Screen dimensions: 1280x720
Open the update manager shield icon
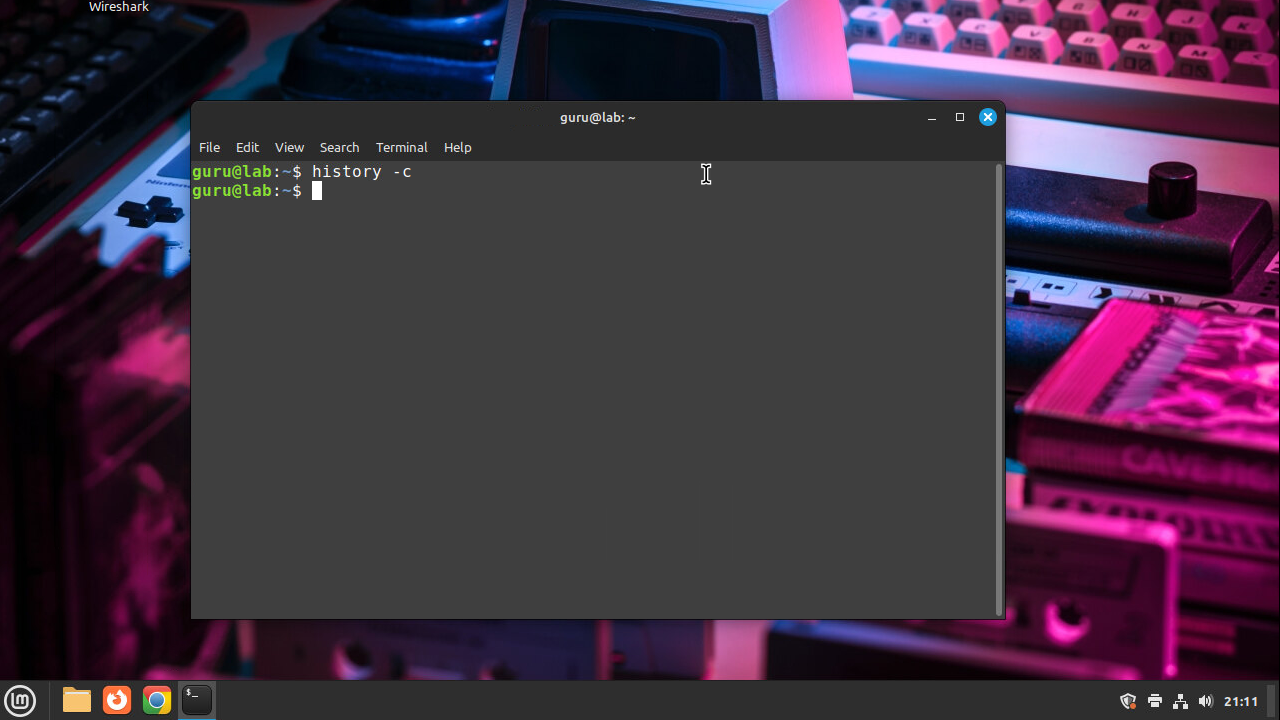(x=1128, y=701)
